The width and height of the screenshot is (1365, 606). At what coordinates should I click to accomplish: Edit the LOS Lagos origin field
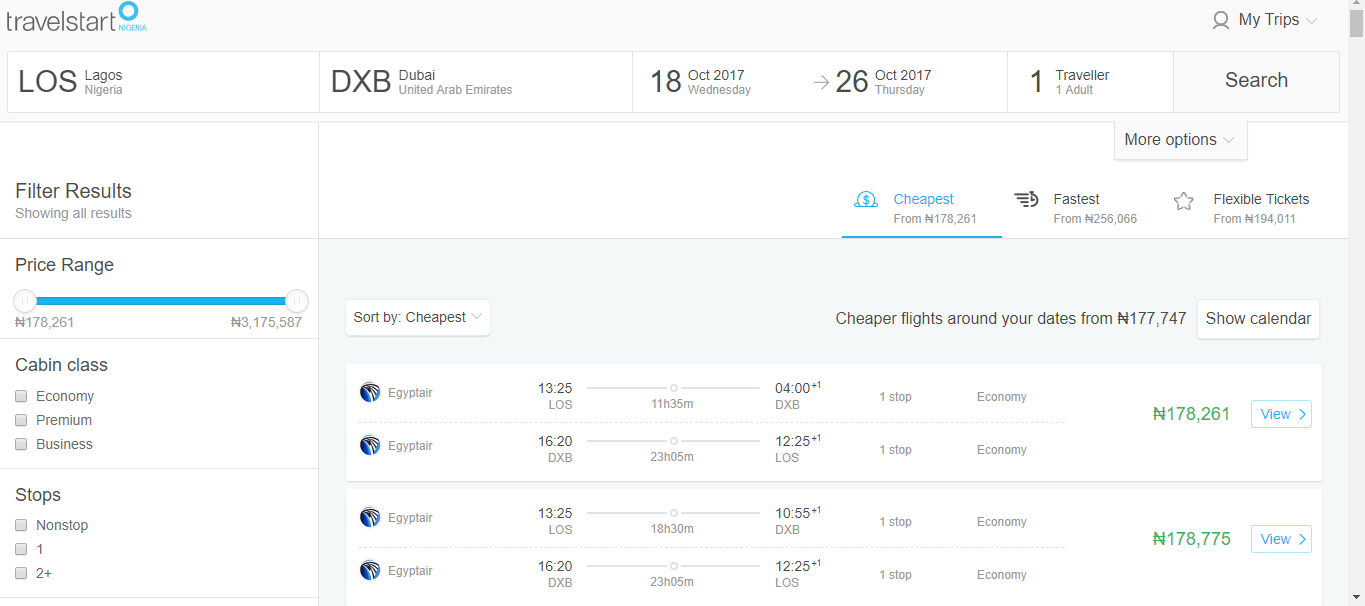pos(163,82)
